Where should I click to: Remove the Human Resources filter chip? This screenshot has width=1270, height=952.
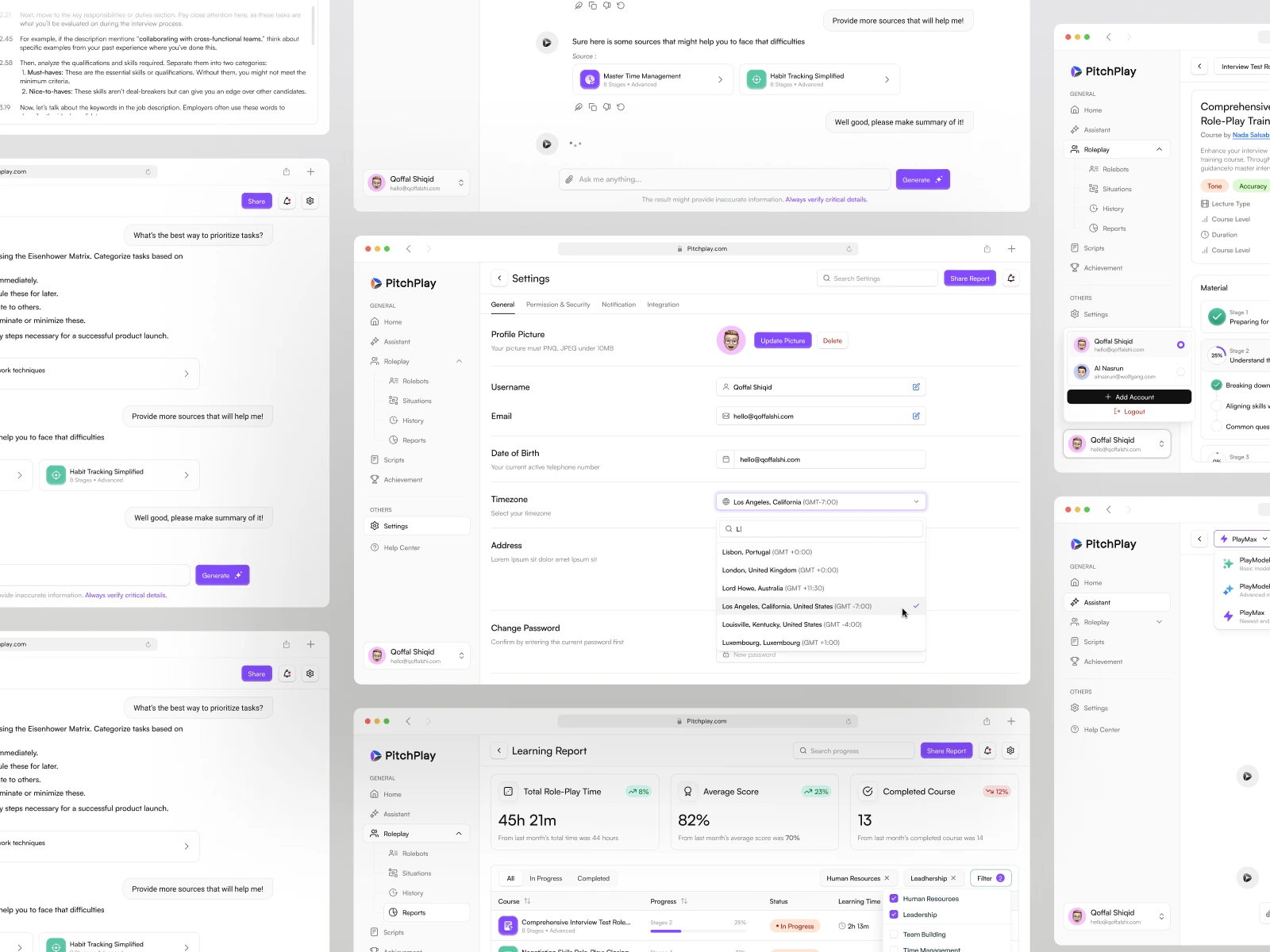[887, 878]
